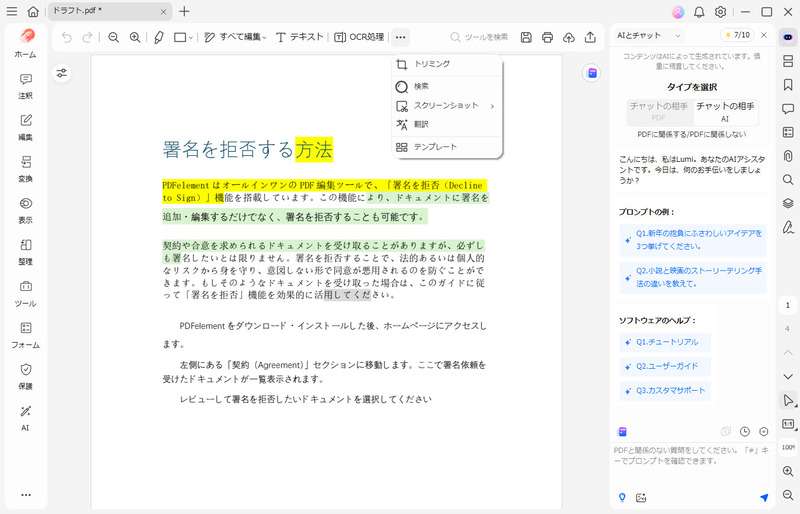Click the Q3.カスタマサポート help link

click(x=668, y=390)
